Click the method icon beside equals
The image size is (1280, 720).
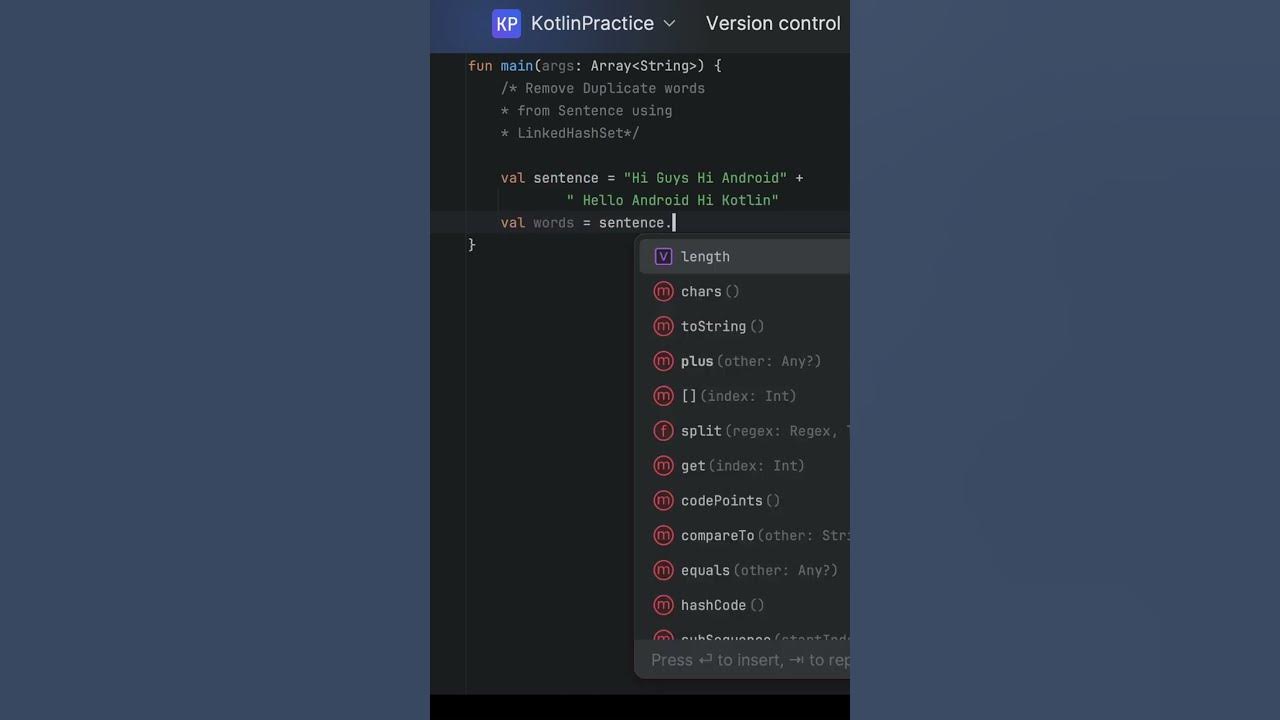point(663,570)
